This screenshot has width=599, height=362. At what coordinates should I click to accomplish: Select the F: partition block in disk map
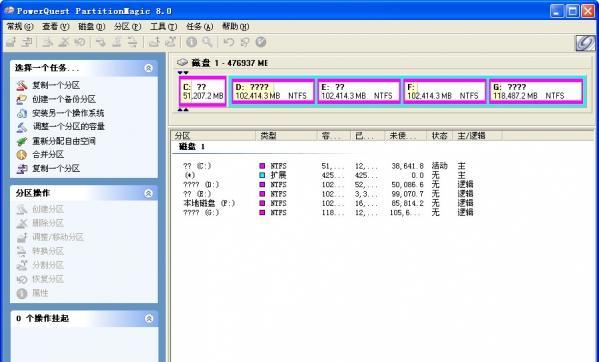pyautogui.click(x=445, y=91)
